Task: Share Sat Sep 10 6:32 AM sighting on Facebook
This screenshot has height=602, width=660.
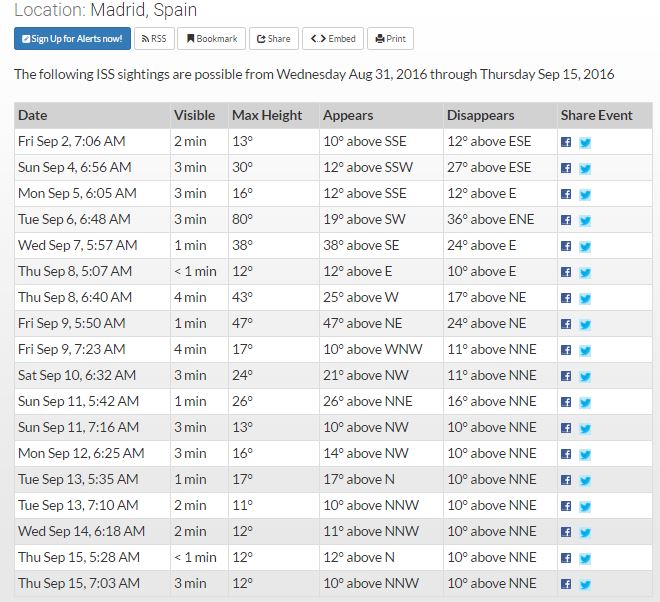Action: 566,376
